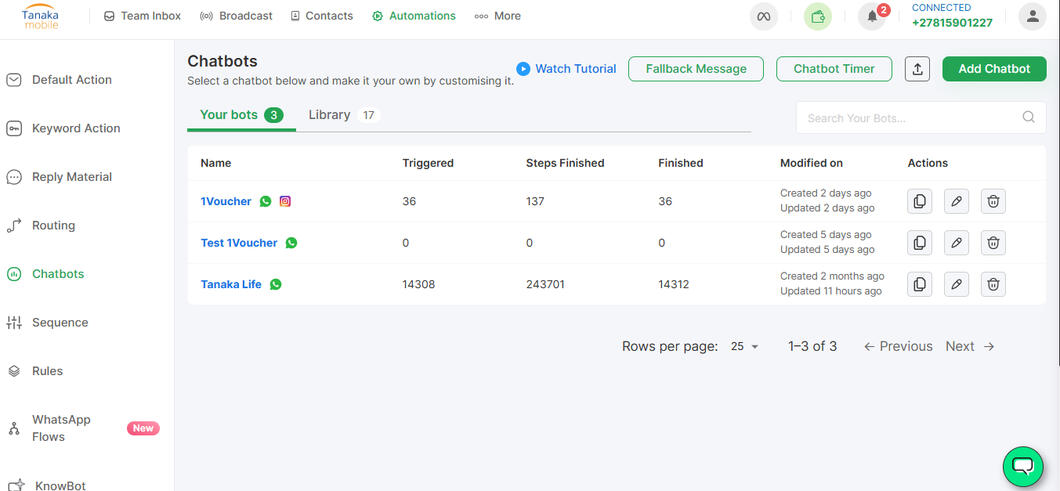The width and height of the screenshot is (1060, 491).
Task: Go to Contacts
Action: (322, 16)
